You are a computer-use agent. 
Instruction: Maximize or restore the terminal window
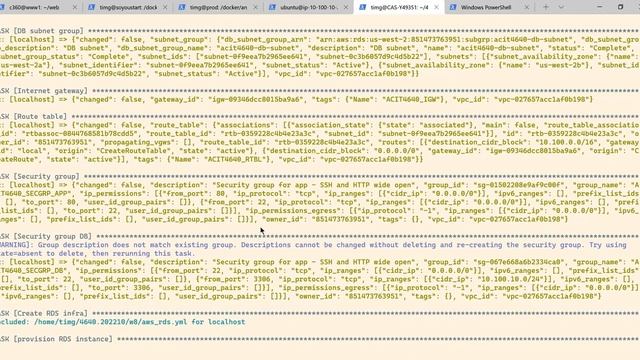(620, 7)
